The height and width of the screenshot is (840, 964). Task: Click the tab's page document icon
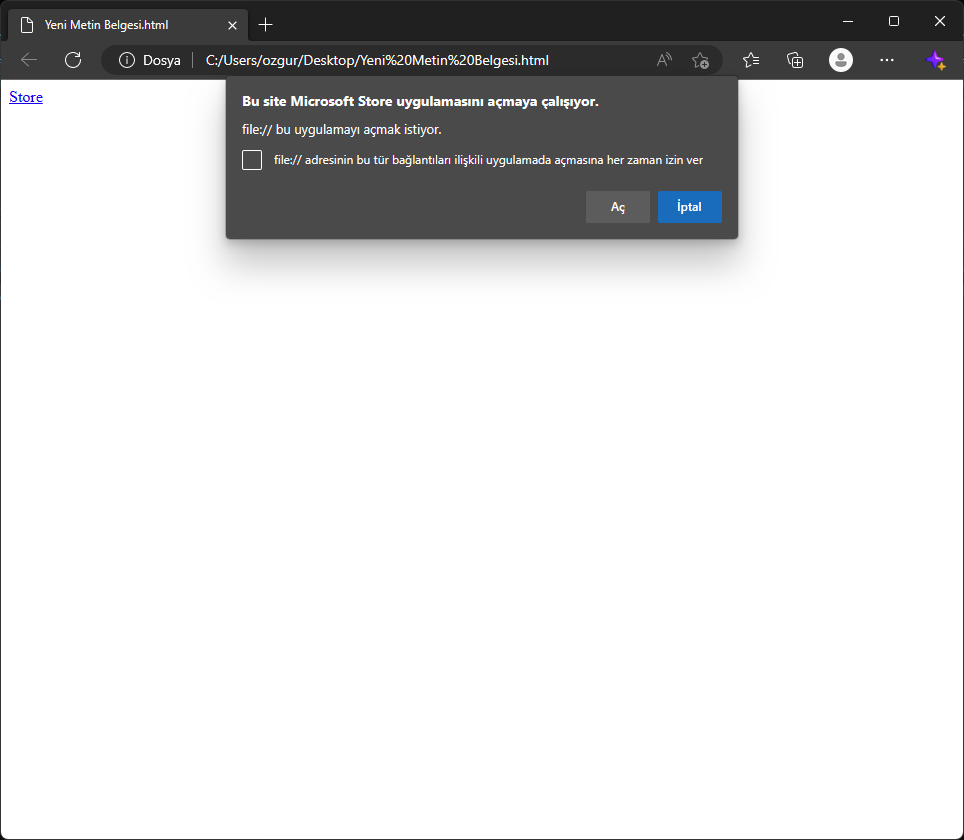(x=26, y=25)
